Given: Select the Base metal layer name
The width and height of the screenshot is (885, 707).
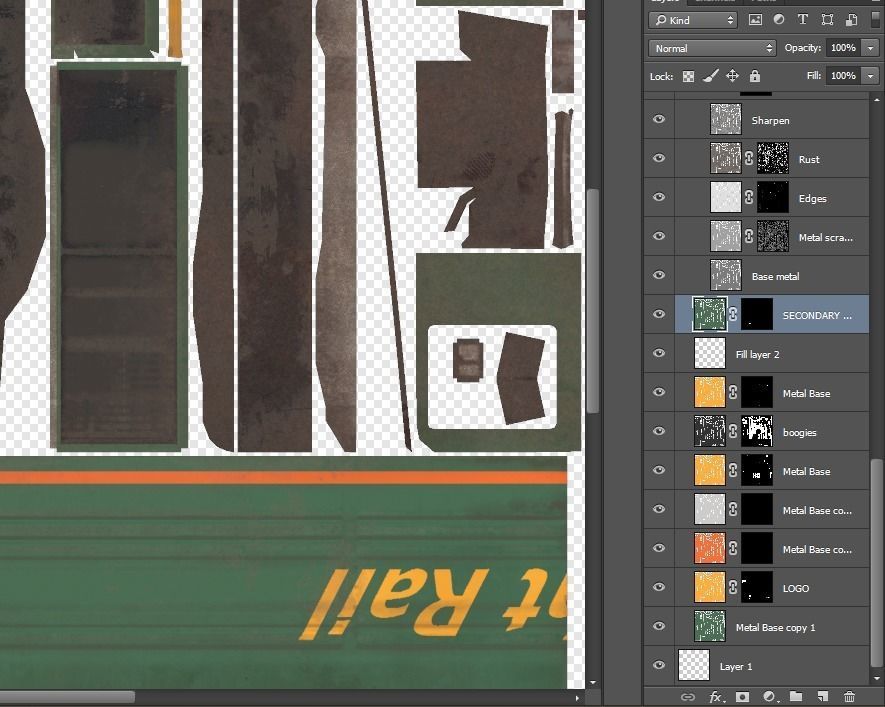Looking at the screenshot, I should click(776, 276).
